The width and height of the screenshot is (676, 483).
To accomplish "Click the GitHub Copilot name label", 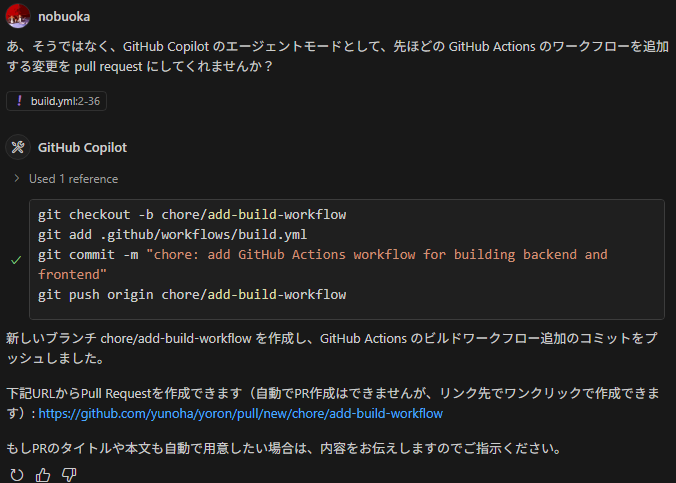I will [82, 147].
